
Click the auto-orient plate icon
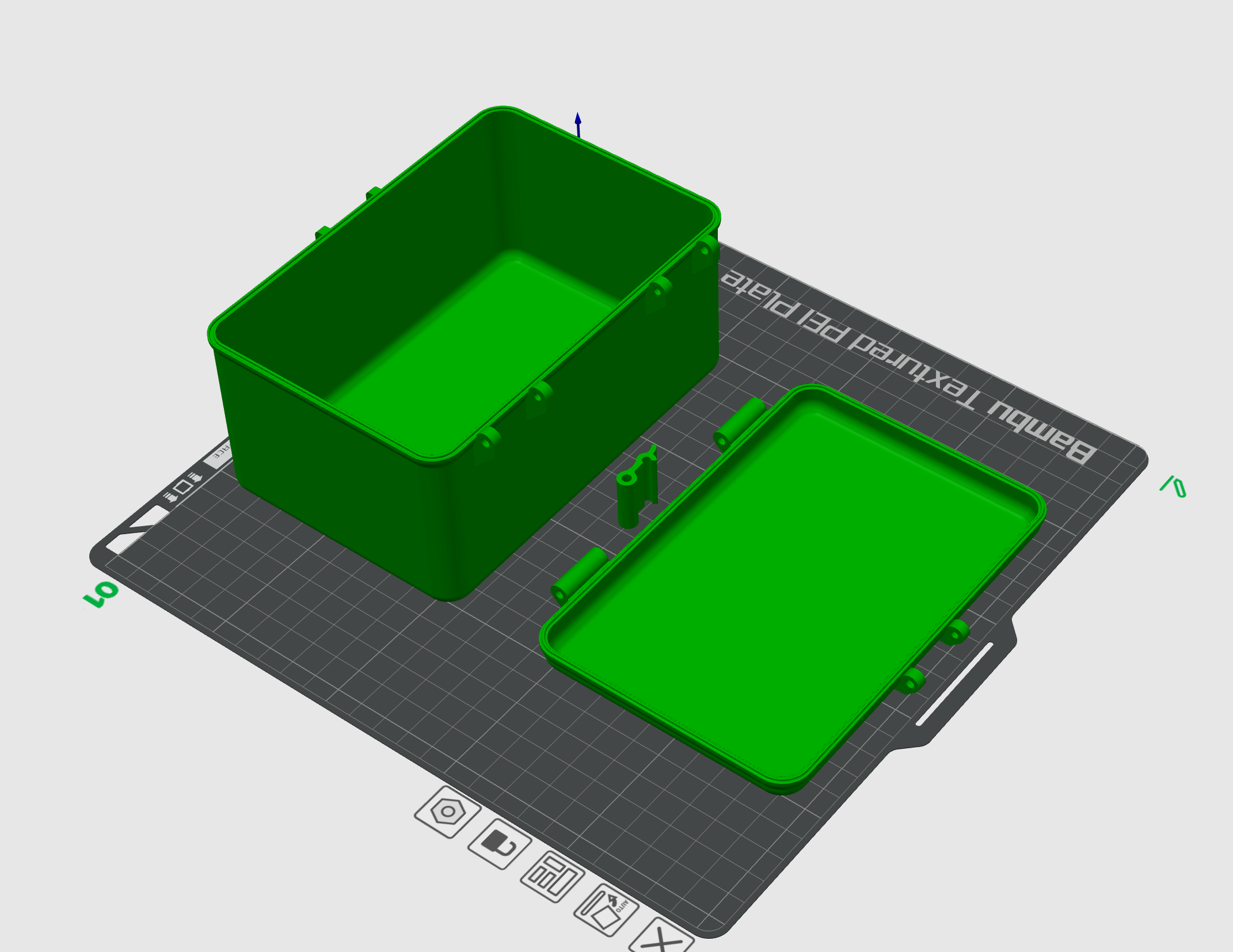coord(606,910)
